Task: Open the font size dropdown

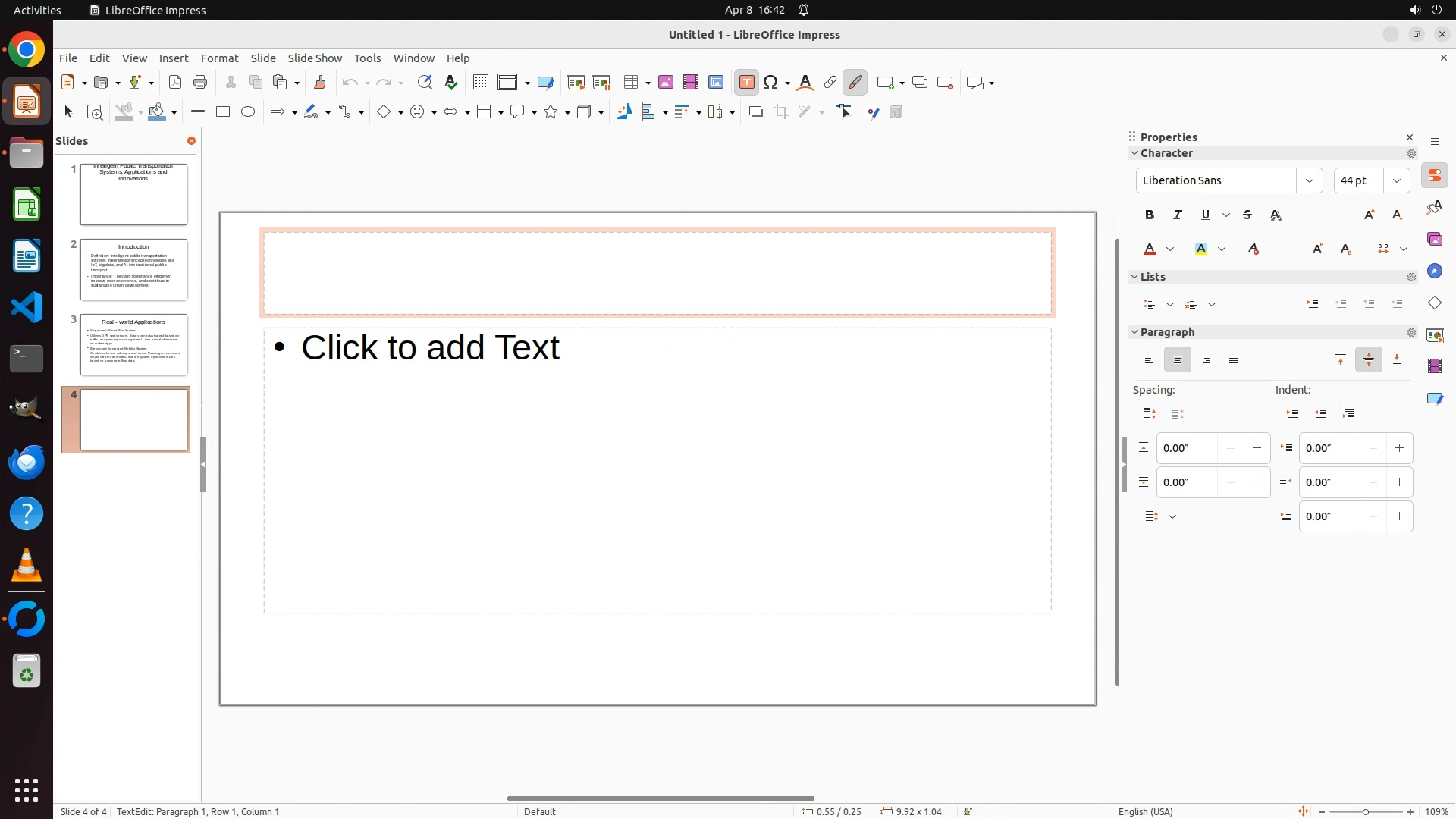Action: pyautogui.click(x=1397, y=180)
